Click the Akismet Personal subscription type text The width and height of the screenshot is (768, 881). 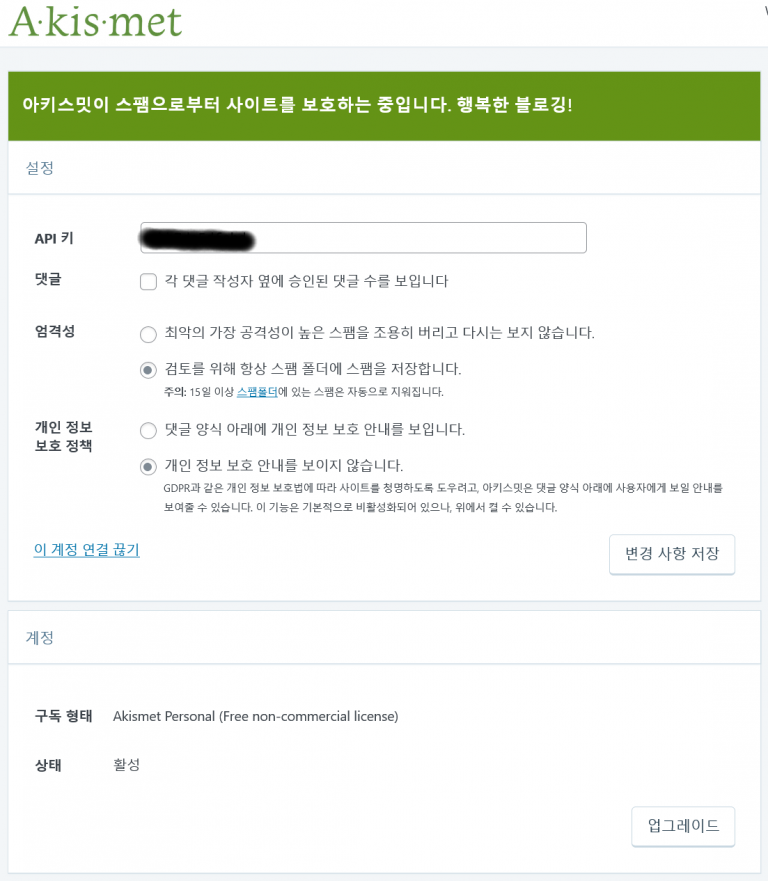pyautogui.click(x=256, y=716)
